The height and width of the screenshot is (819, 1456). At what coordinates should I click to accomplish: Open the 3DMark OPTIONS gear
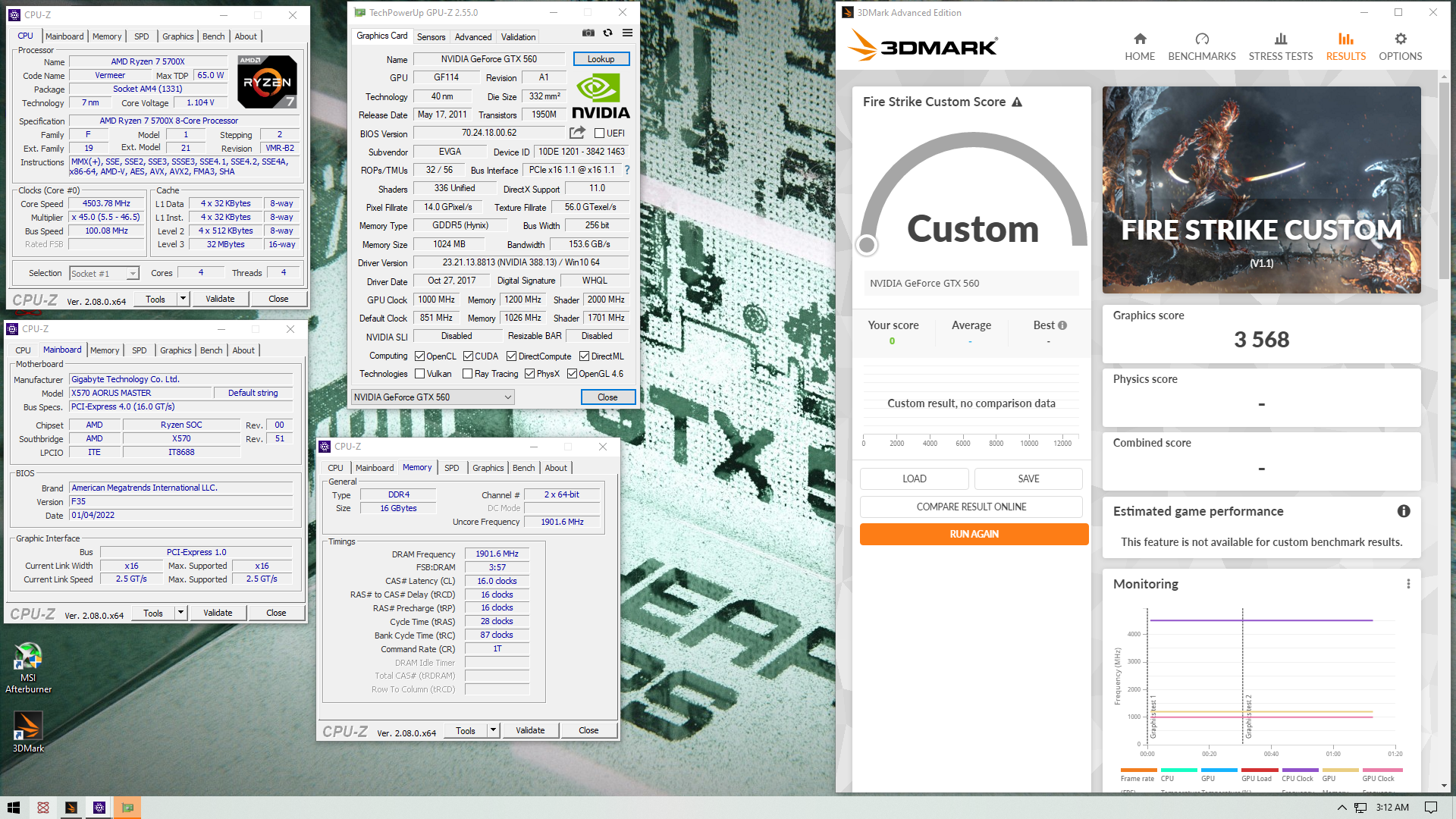point(1401,39)
